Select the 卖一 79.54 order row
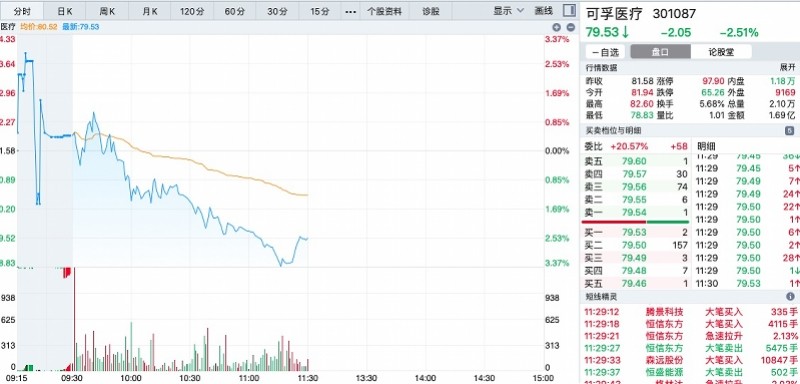 coord(636,213)
